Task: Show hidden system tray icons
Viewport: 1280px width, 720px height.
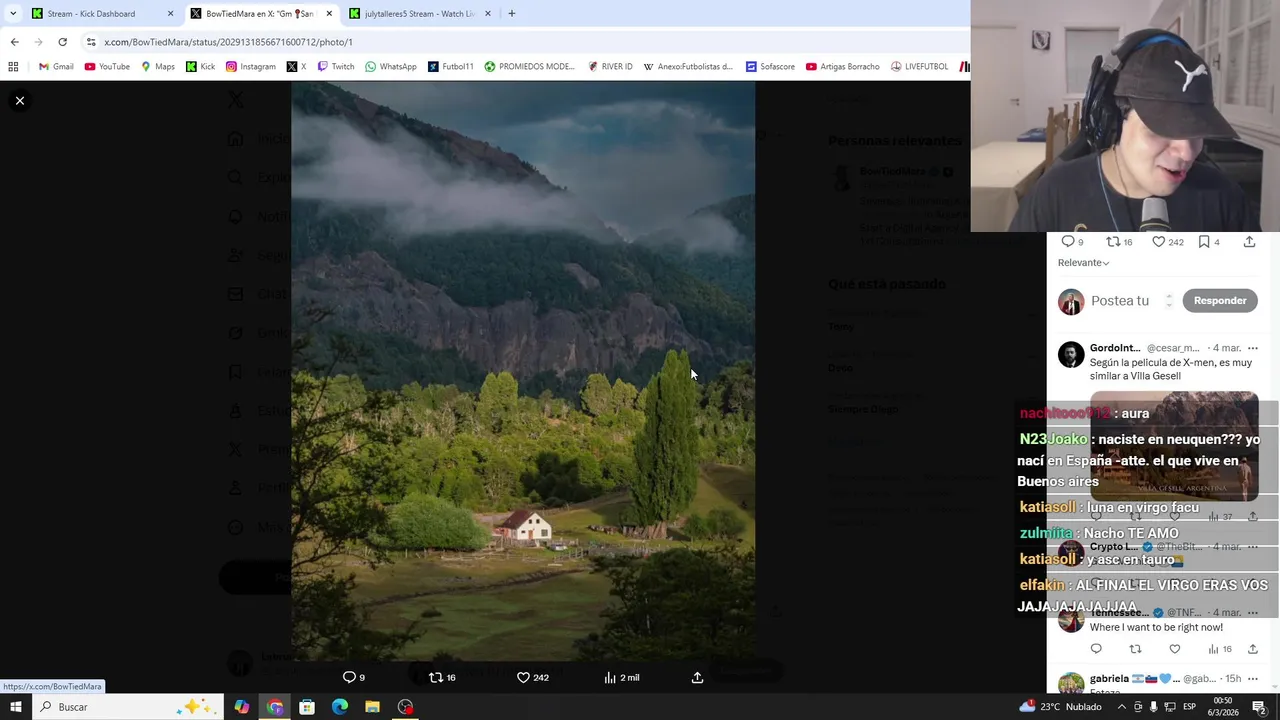Action: (1121, 707)
